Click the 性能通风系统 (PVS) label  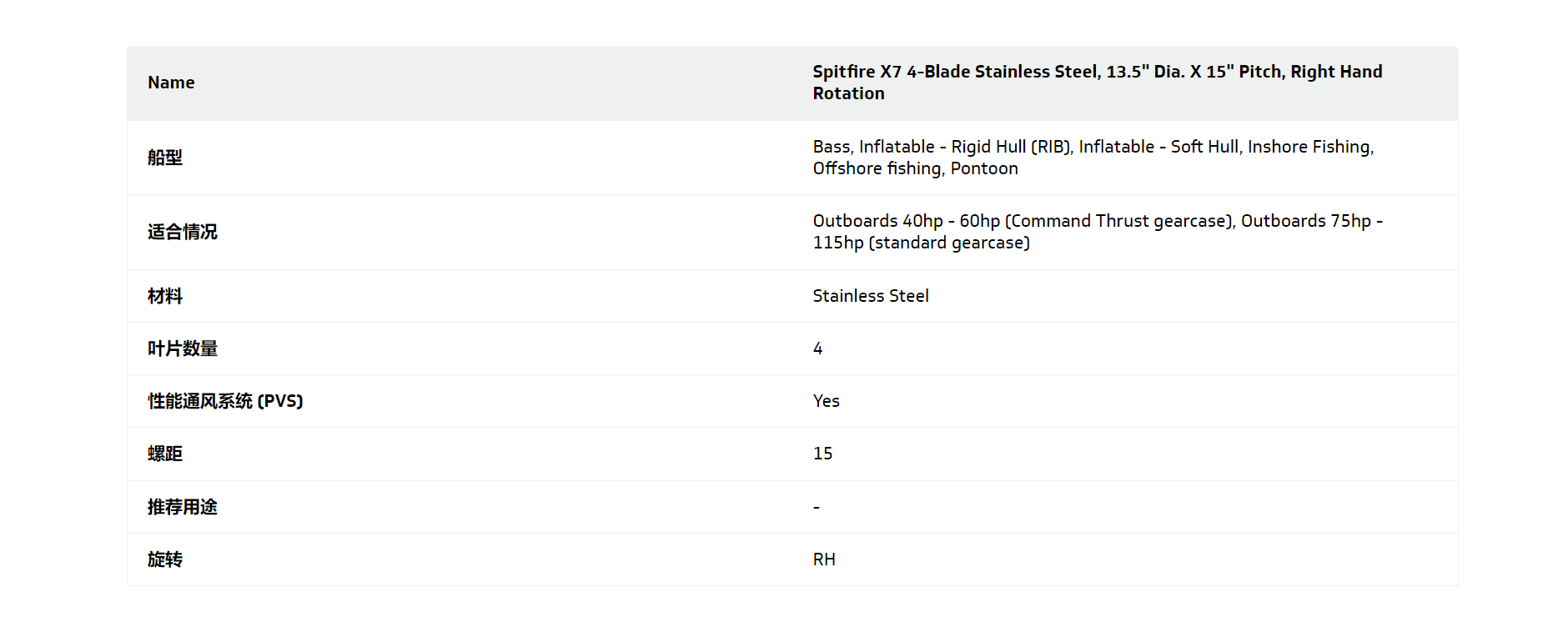[225, 401]
